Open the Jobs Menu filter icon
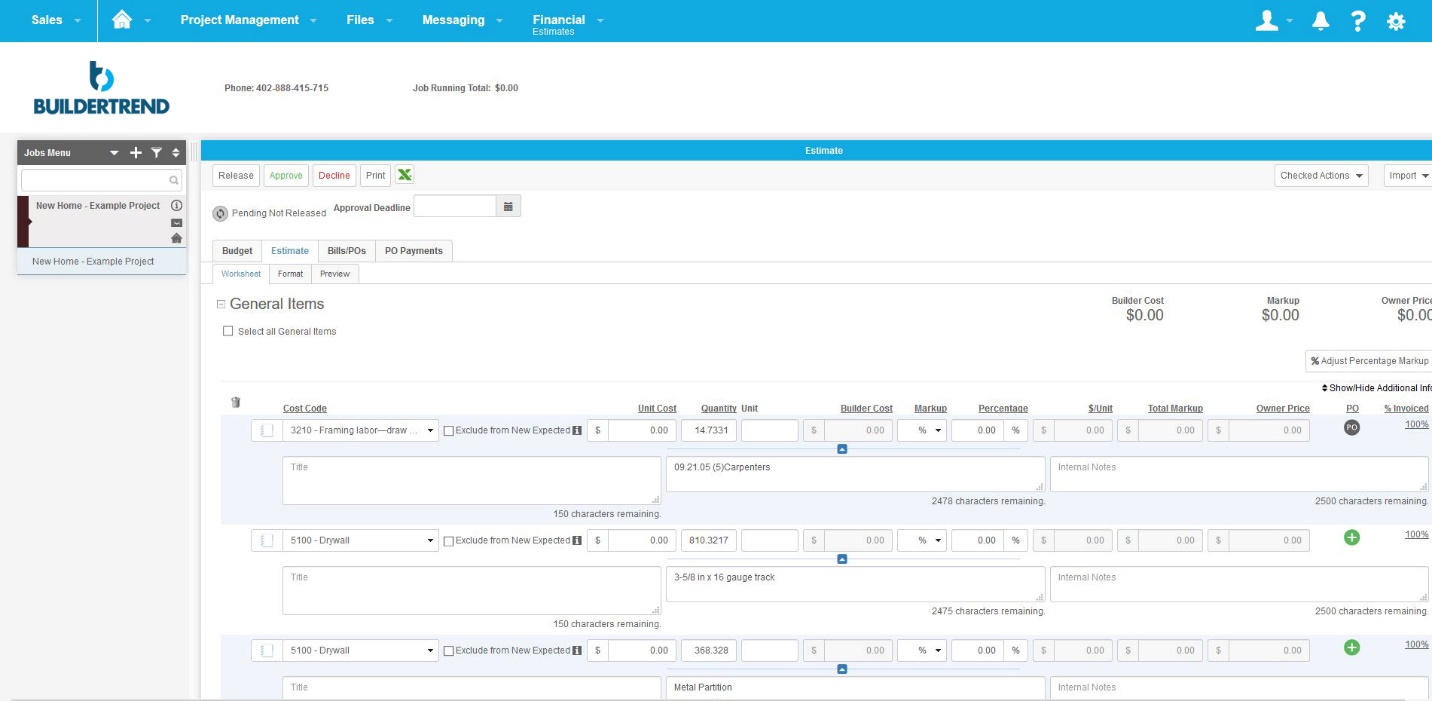 [x=156, y=153]
